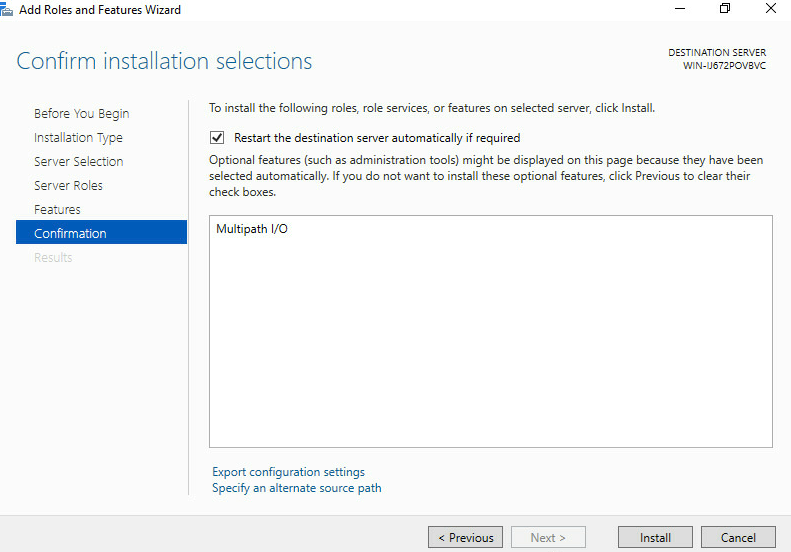Start installation with Install button
Image resolution: width=791 pixels, height=552 pixels.
coord(655,537)
